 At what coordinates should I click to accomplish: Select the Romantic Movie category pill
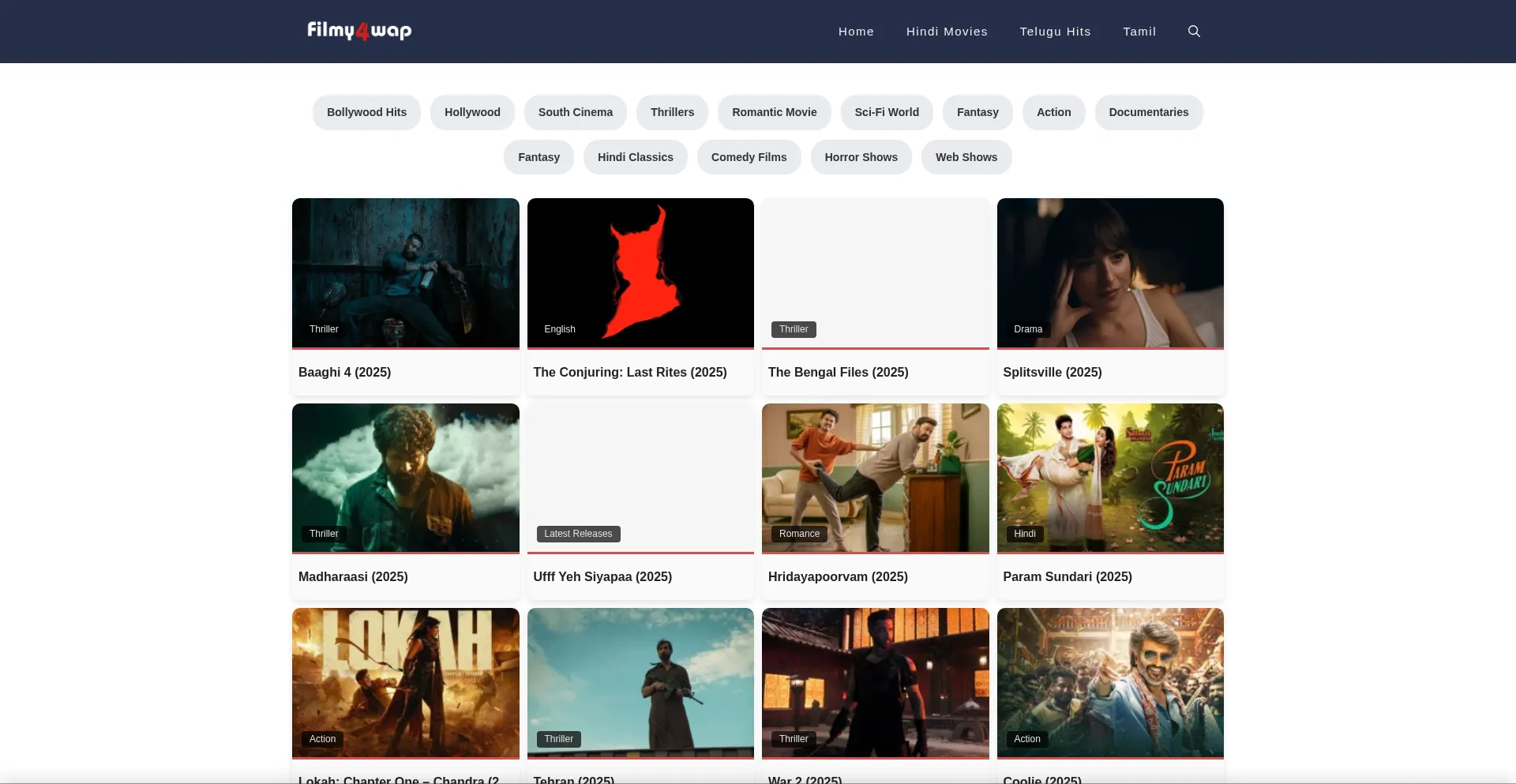click(x=775, y=112)
